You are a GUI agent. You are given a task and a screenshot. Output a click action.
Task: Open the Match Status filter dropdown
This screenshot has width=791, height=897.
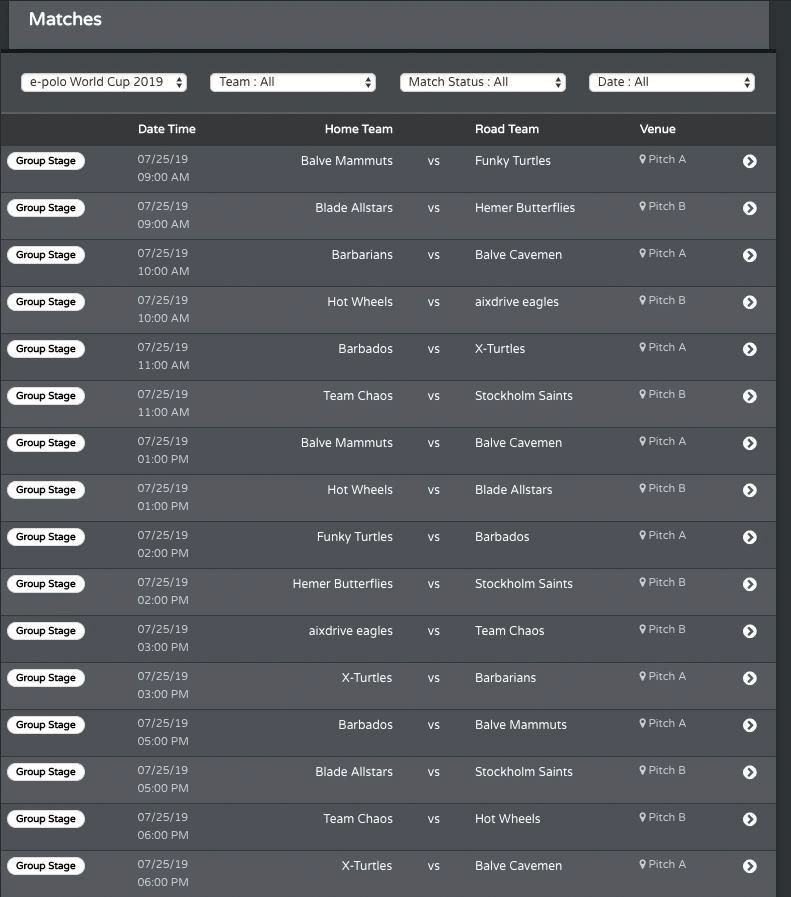(483, 82)
